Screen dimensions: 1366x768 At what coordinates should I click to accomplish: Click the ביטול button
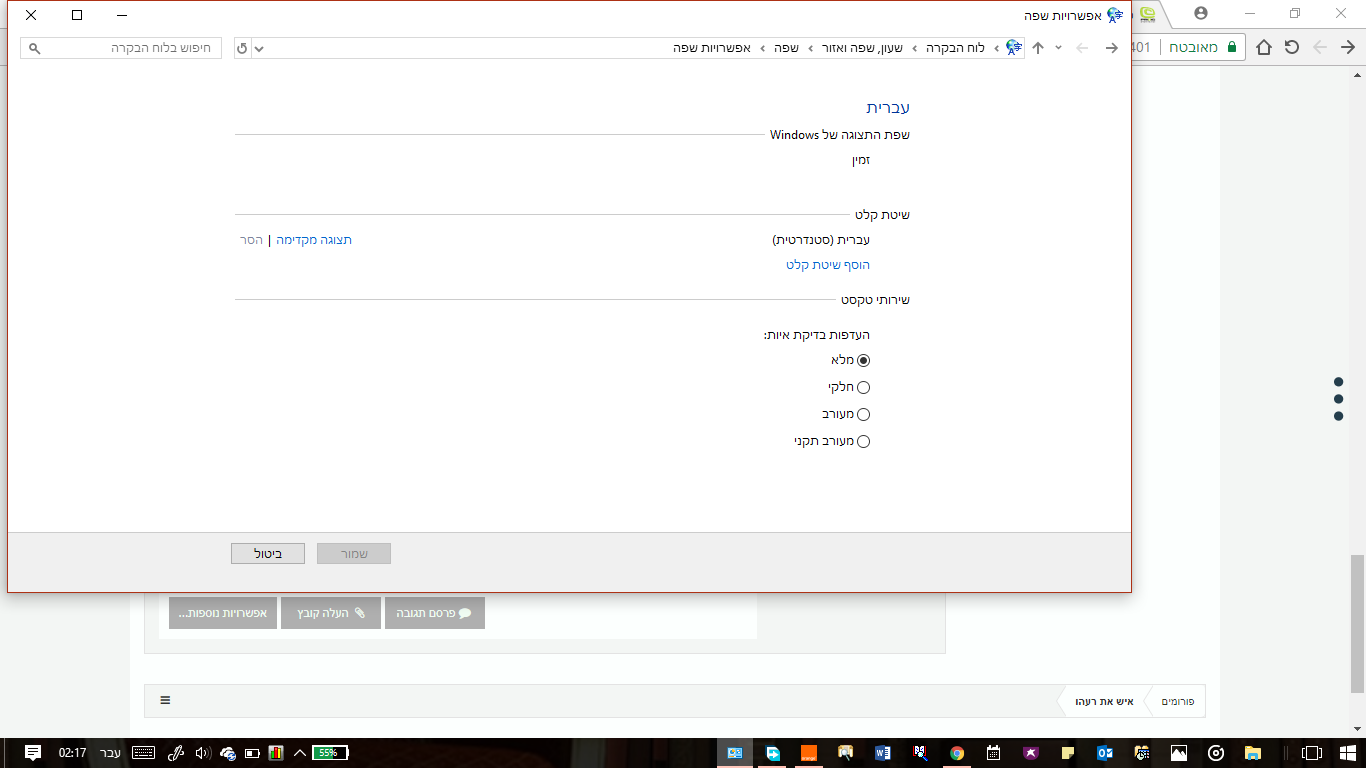click(x=268, y=553)
